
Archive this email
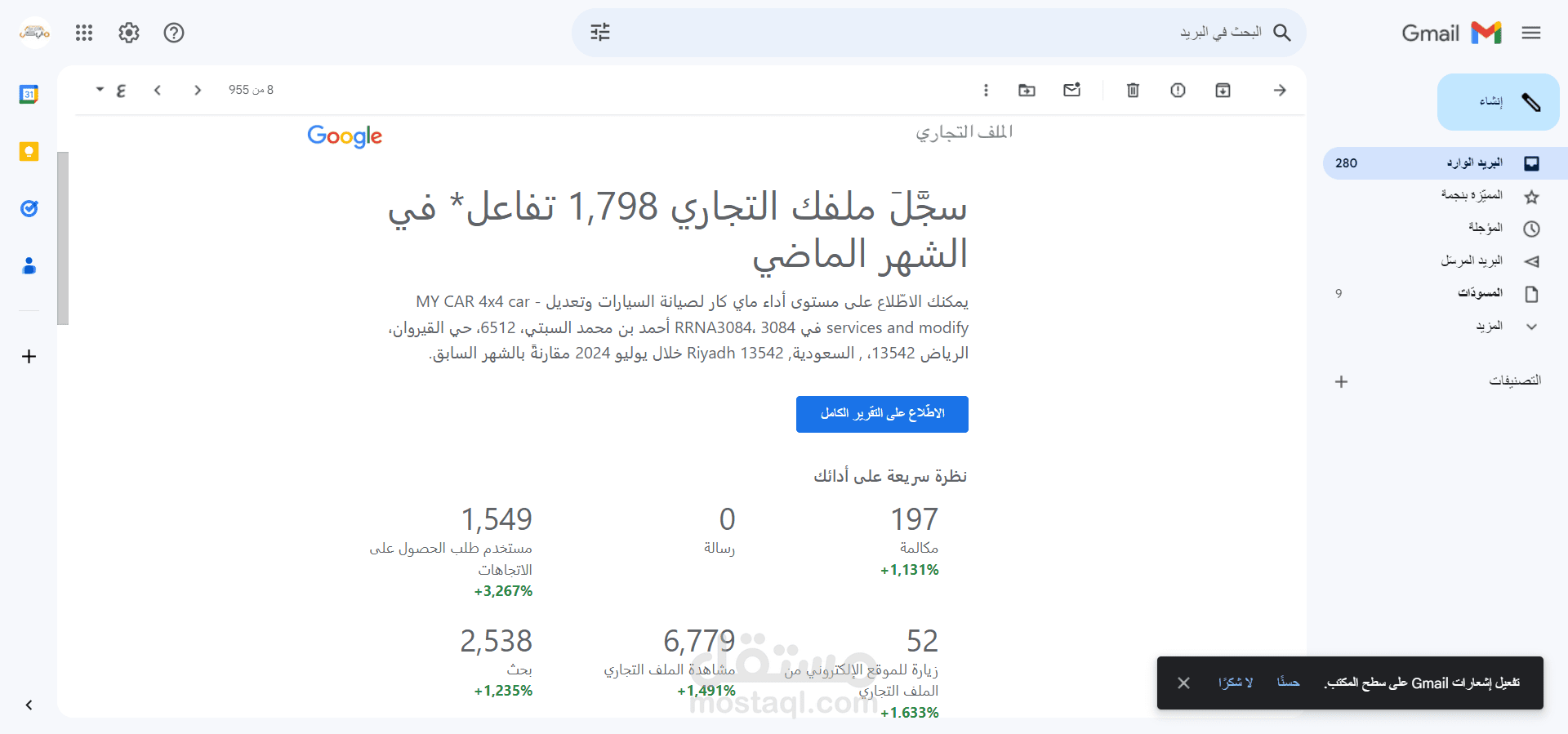click(x=1223, y=90)
